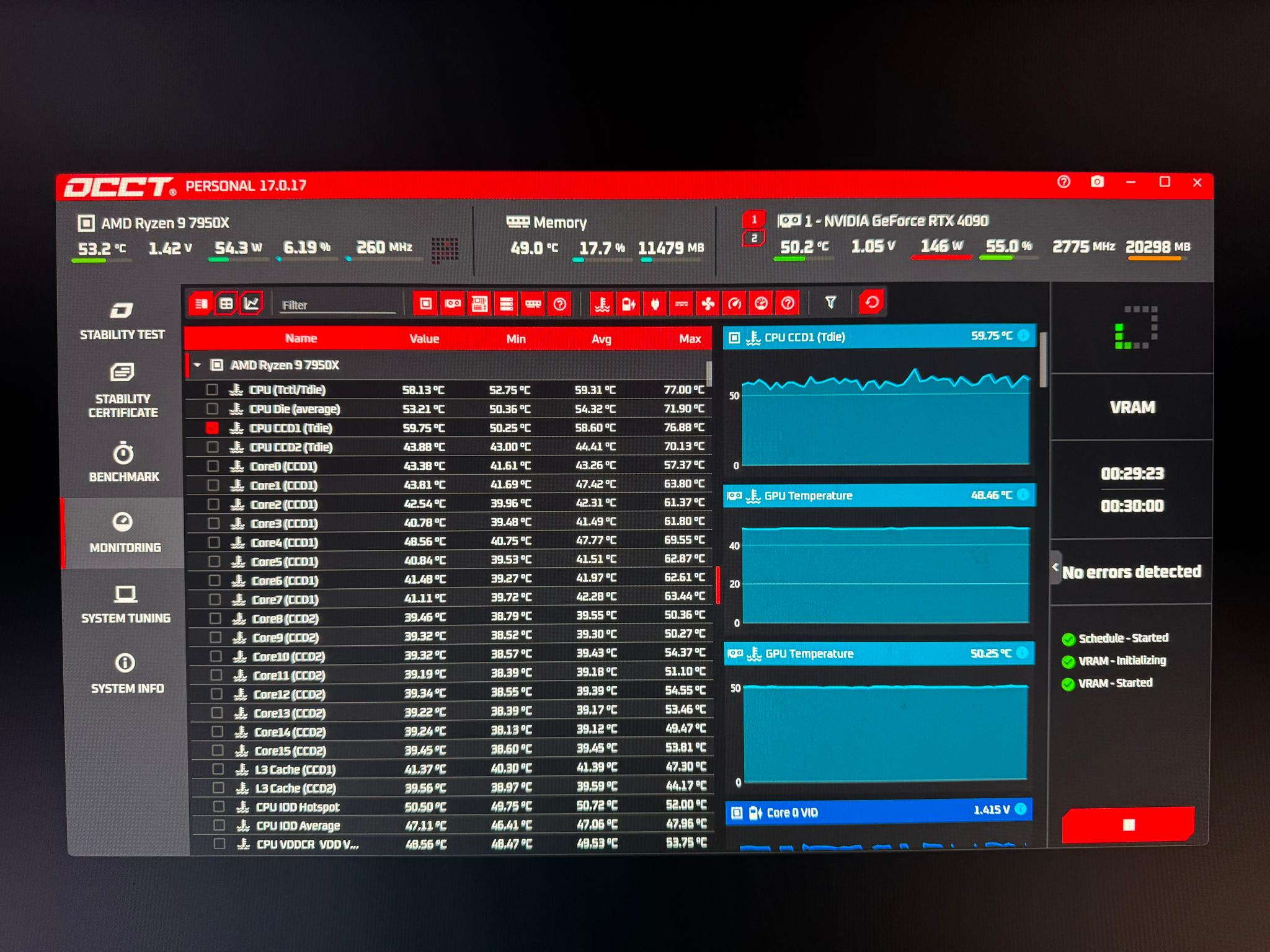Image resolution: width=1270 pixels, height=952 pixels.
Task: Sort sensors by the Name column
Action: pos(301,338)
